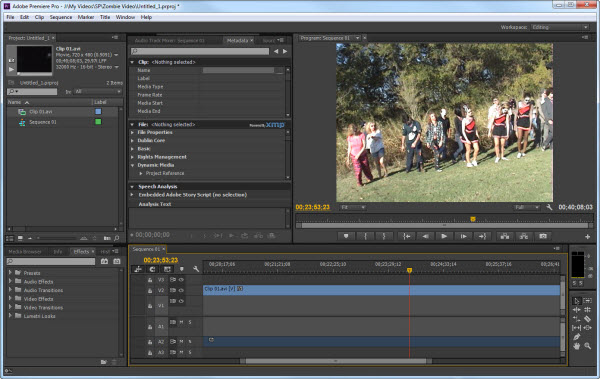The height and width of the screenshot is (379, 600).
Task: Switch to Media Browser tab
Action: (25, 252)
